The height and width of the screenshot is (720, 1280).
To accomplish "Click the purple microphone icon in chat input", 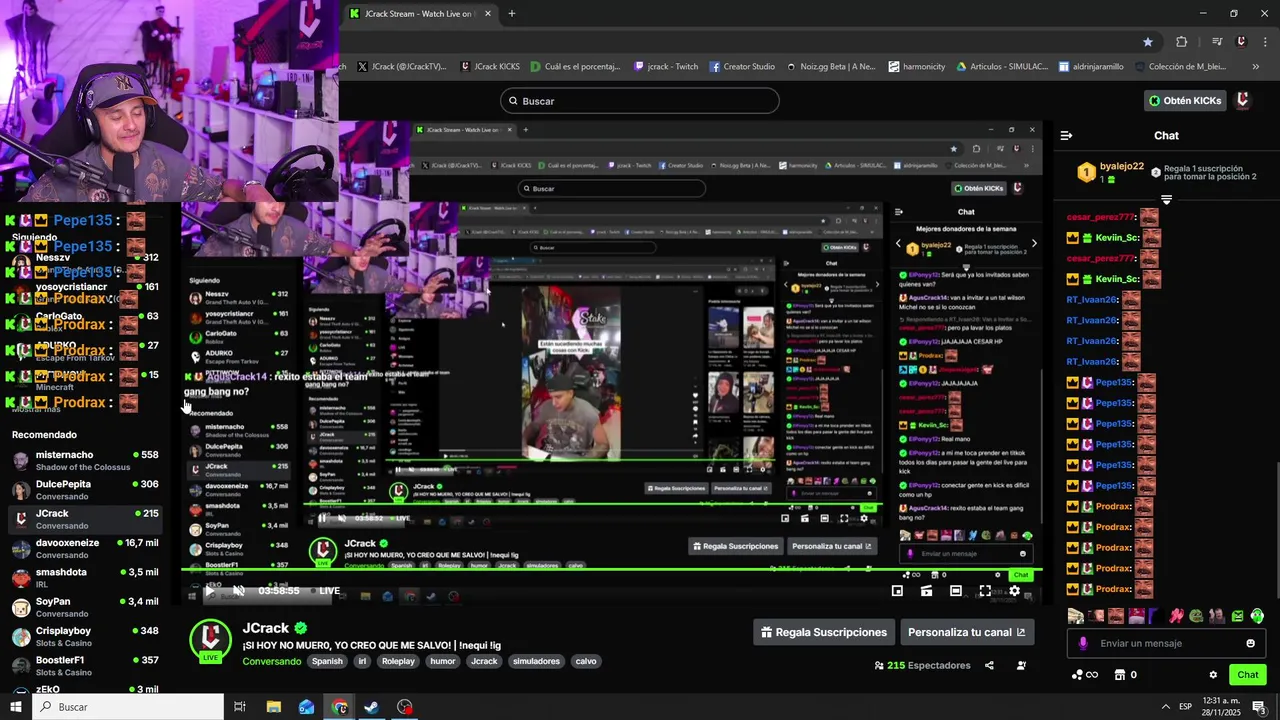I will [x=1083, y=643].
